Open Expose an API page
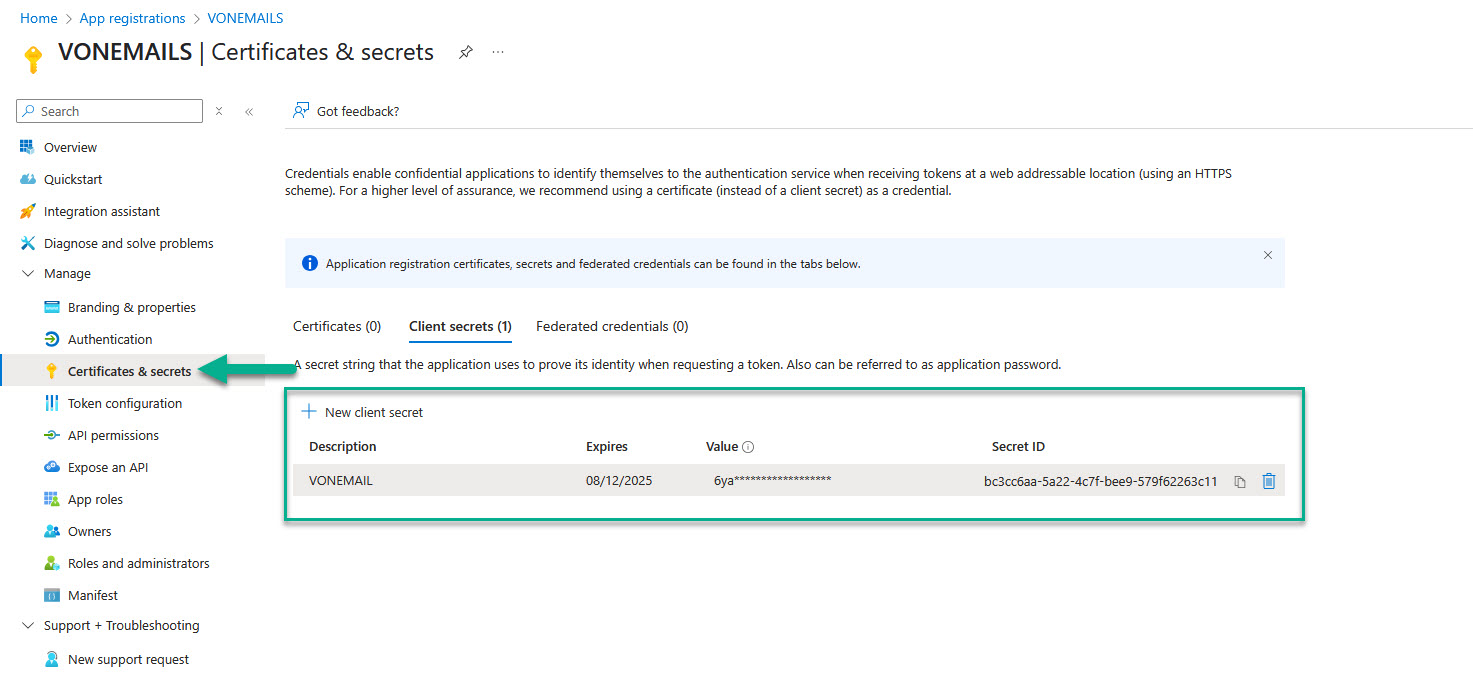1473x688 pixels. [110, 467]
